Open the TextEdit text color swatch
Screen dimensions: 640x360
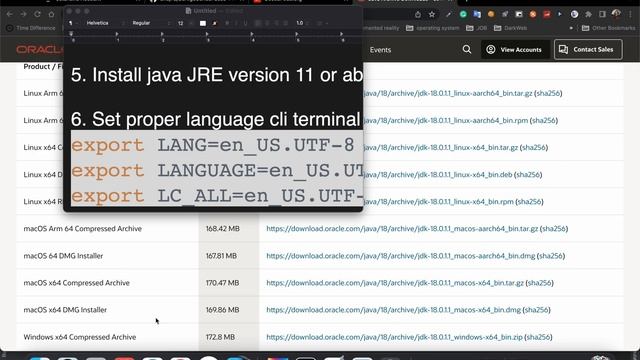203,23
